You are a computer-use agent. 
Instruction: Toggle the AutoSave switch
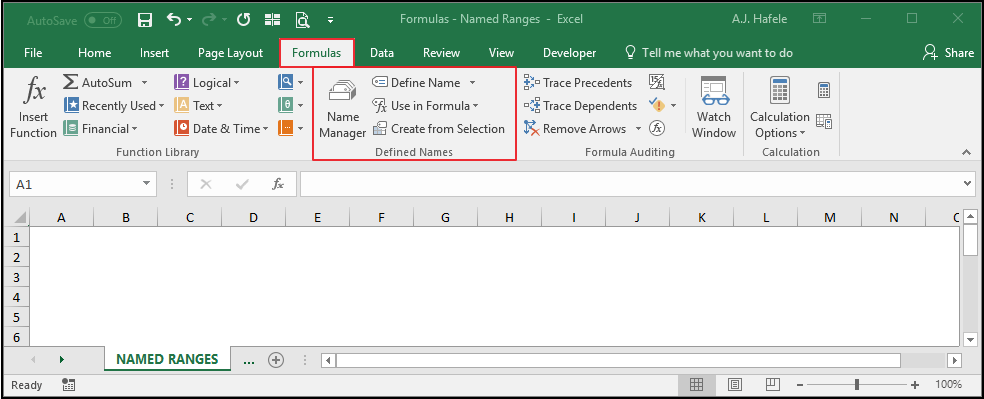tap(103, 20)
